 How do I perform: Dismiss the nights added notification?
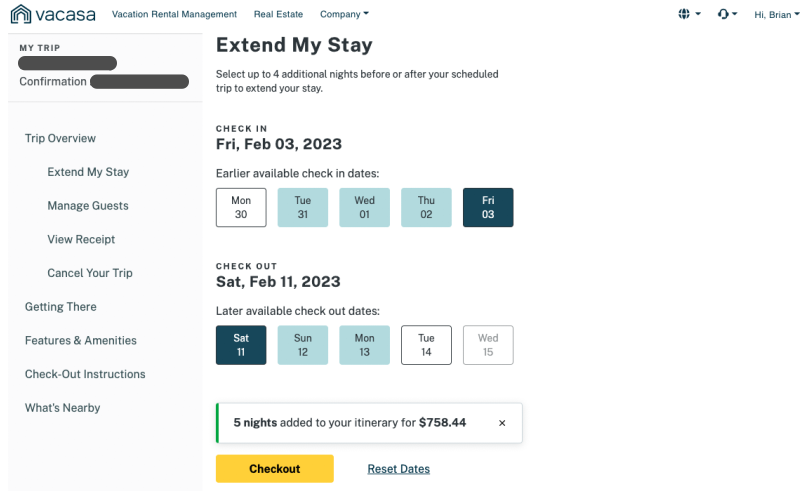pos(502,423)
